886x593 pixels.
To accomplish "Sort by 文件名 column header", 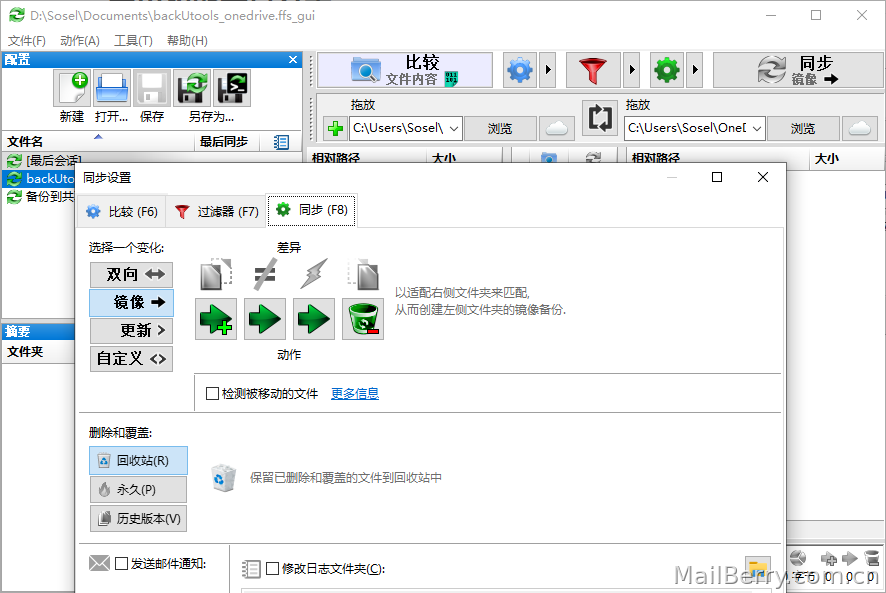I will (x=98, y=141).
